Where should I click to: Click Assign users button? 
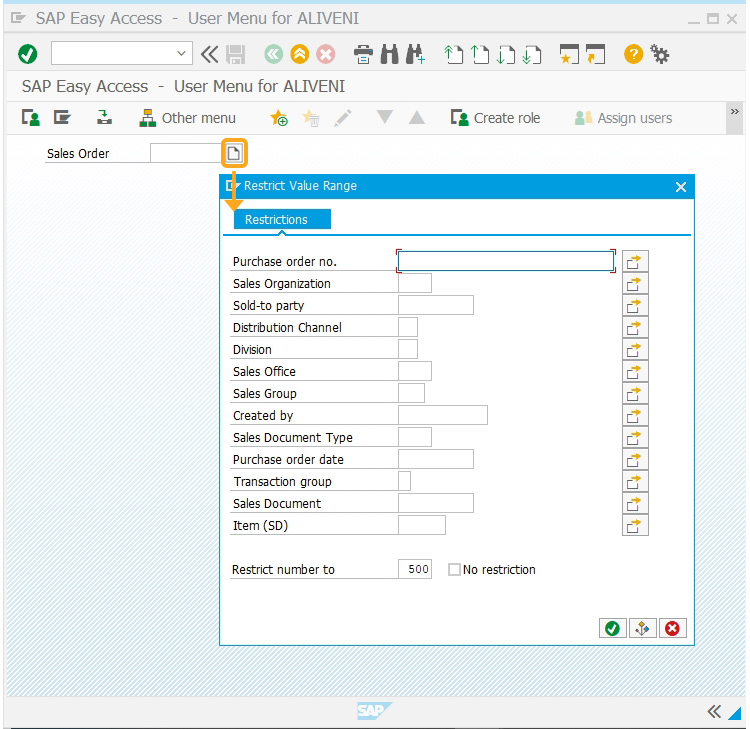coord(623,118)
